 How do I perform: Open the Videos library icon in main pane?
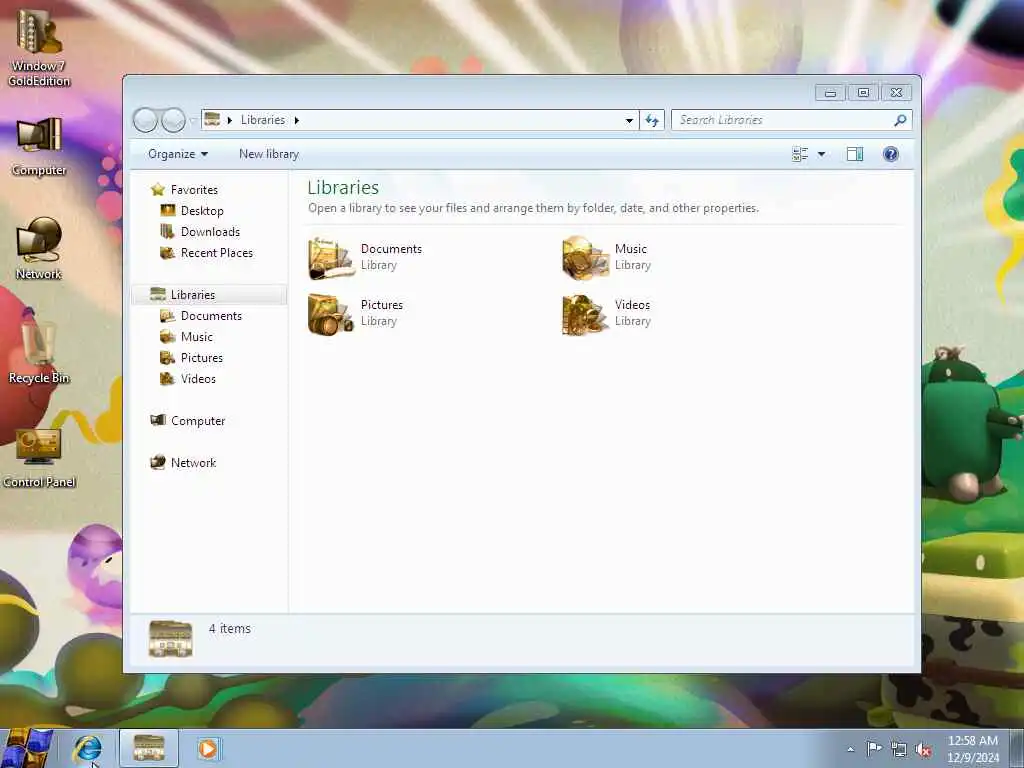(585, 314)
